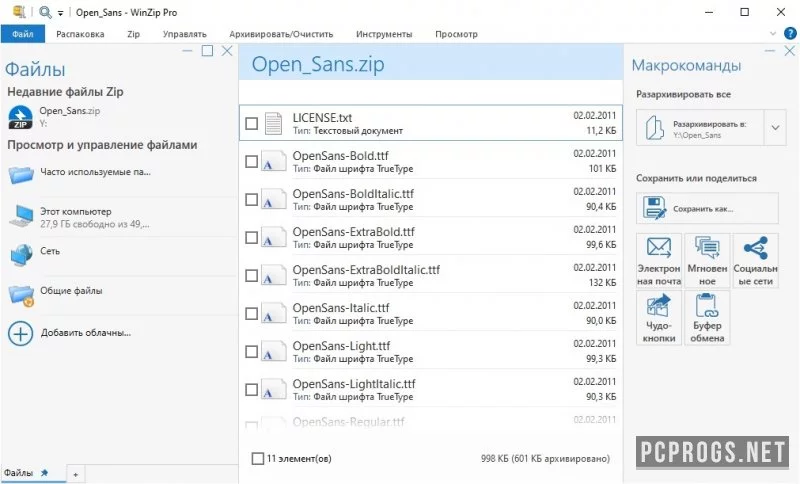Add a new tab with the plus button
The height and width of the screenshot is (484, 800).
(76, 475)
